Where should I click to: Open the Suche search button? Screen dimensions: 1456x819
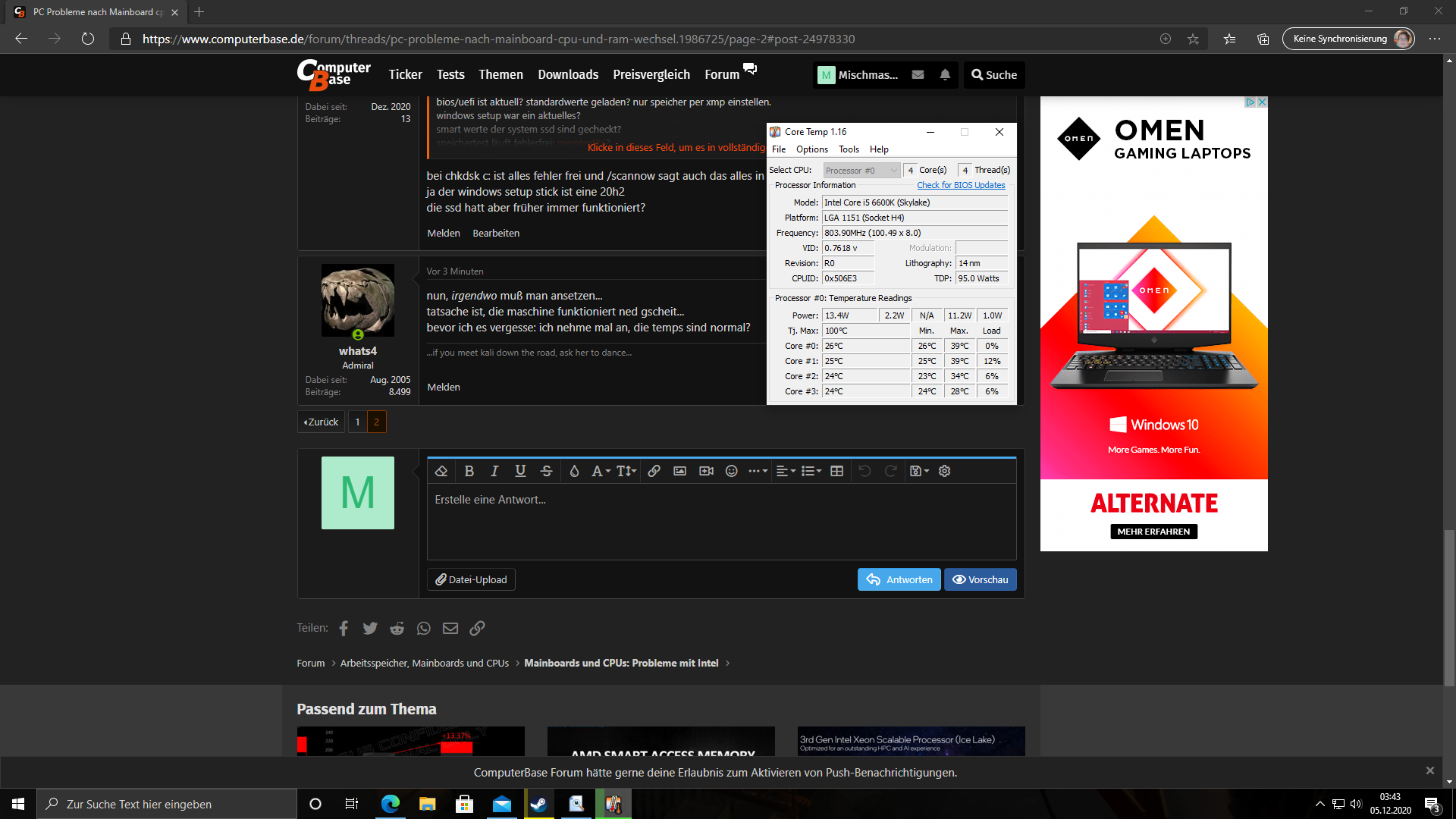(x=994, y=74)
